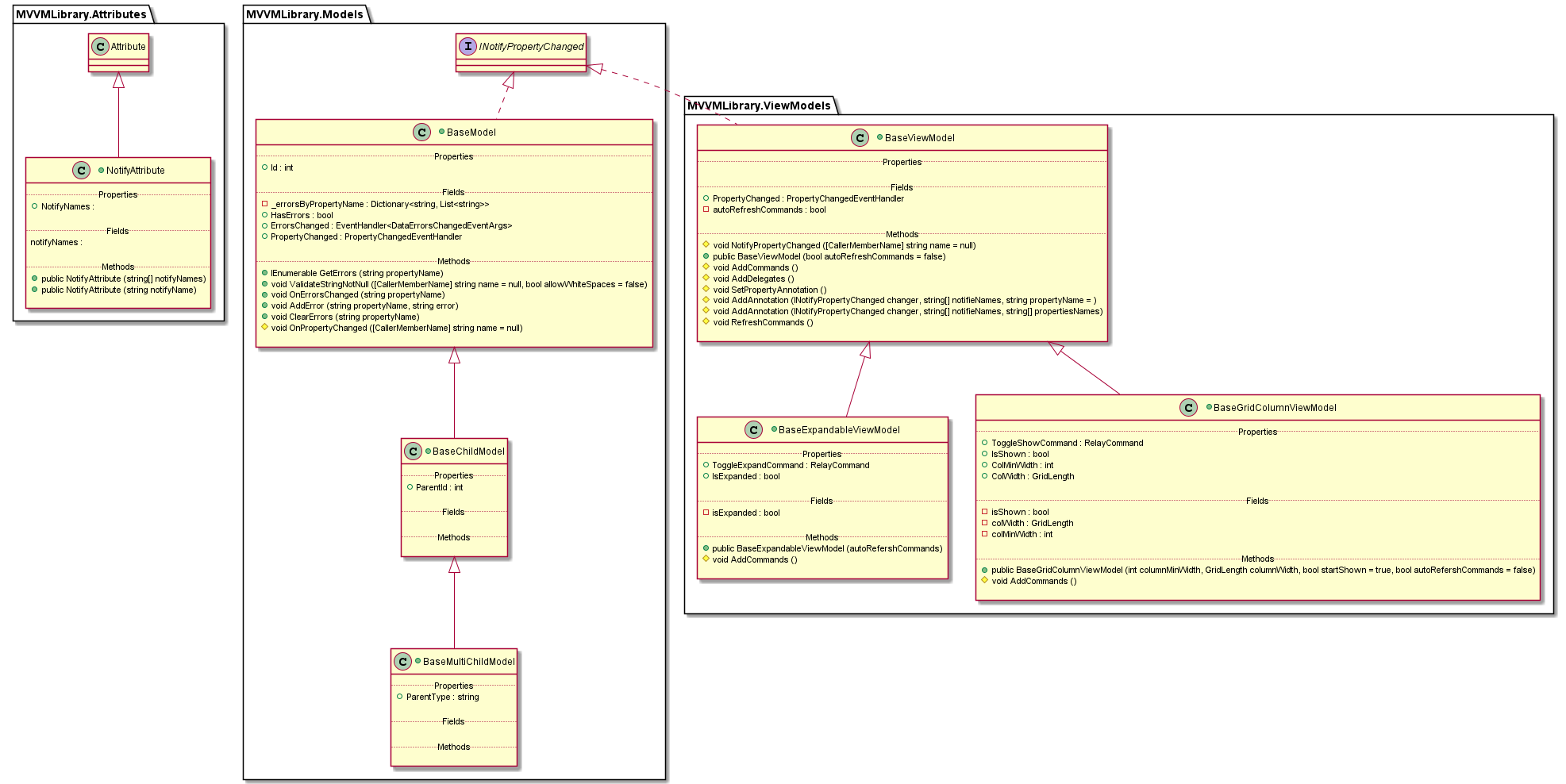Toggle the red square beside autoRefreshCommands field
This screenshot has height=784, width=1566.
(x=708, y=209)
